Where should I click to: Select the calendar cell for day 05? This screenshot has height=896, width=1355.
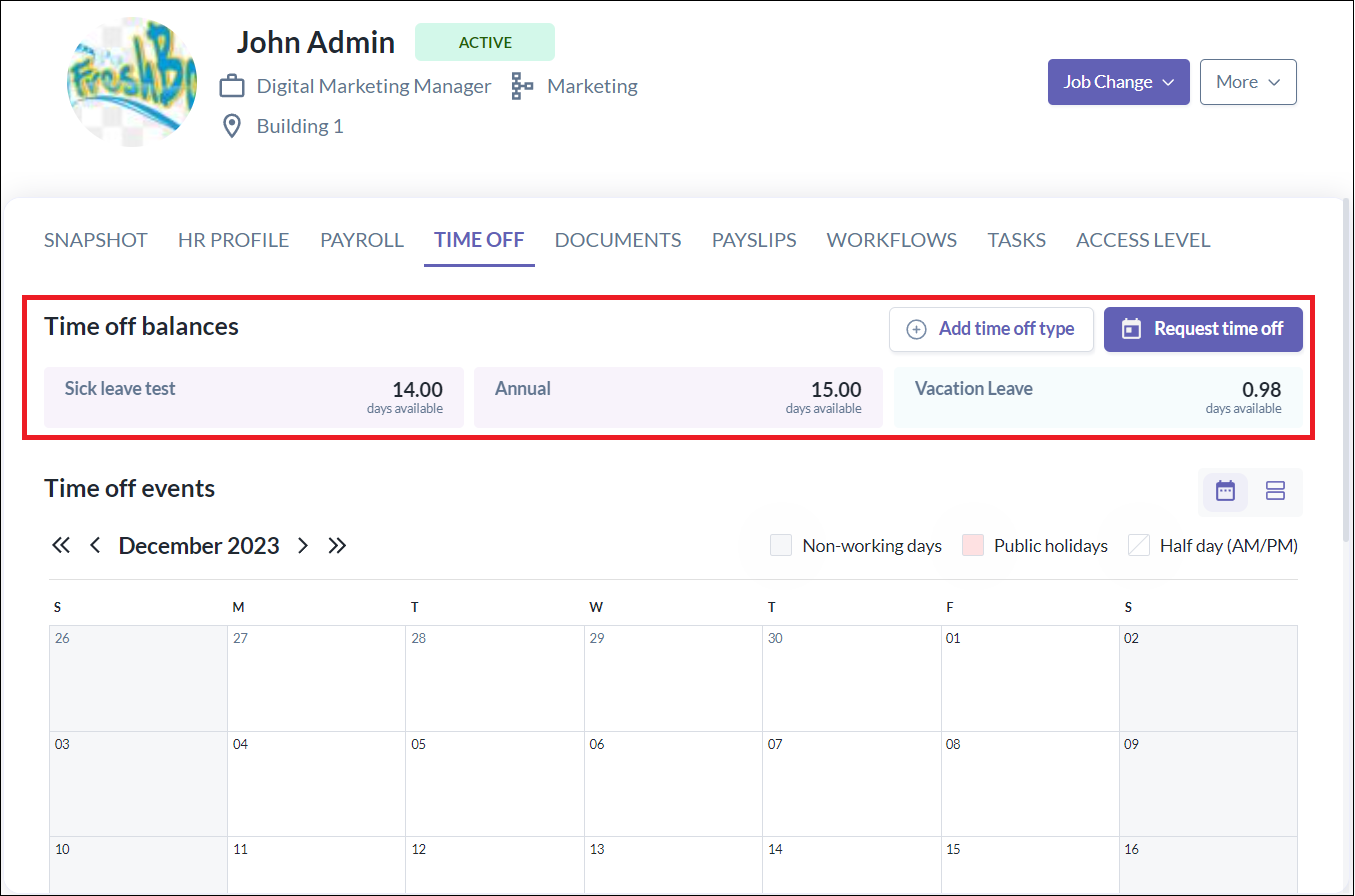pyautogui.click(x=495, y=784)
